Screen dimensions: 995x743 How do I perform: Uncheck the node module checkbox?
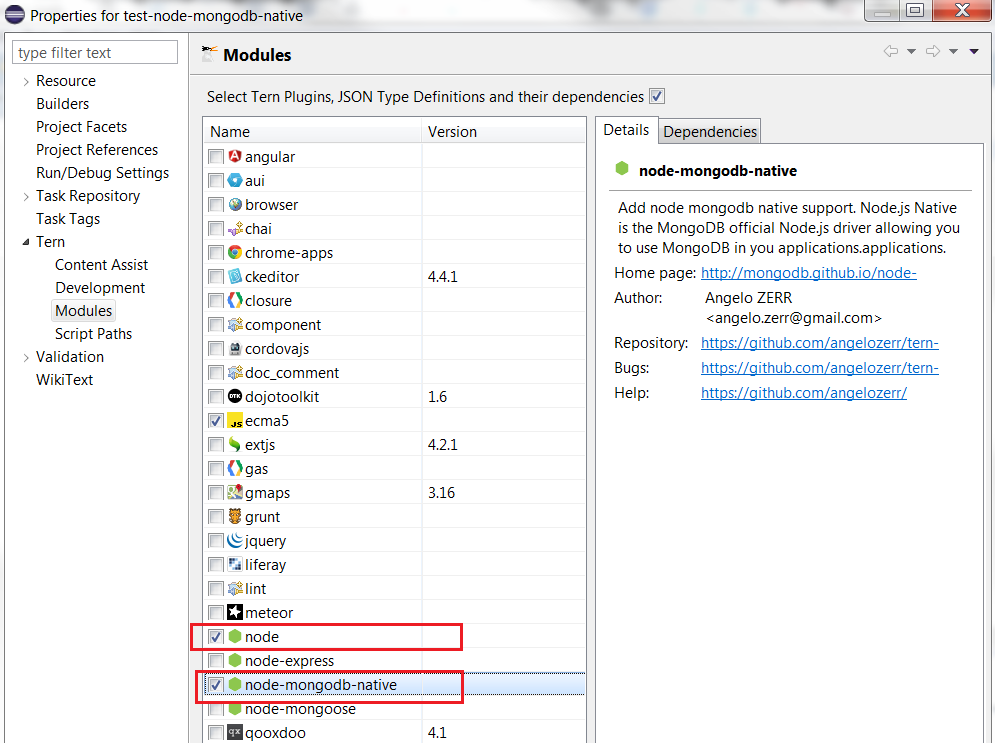coord(215,636)
